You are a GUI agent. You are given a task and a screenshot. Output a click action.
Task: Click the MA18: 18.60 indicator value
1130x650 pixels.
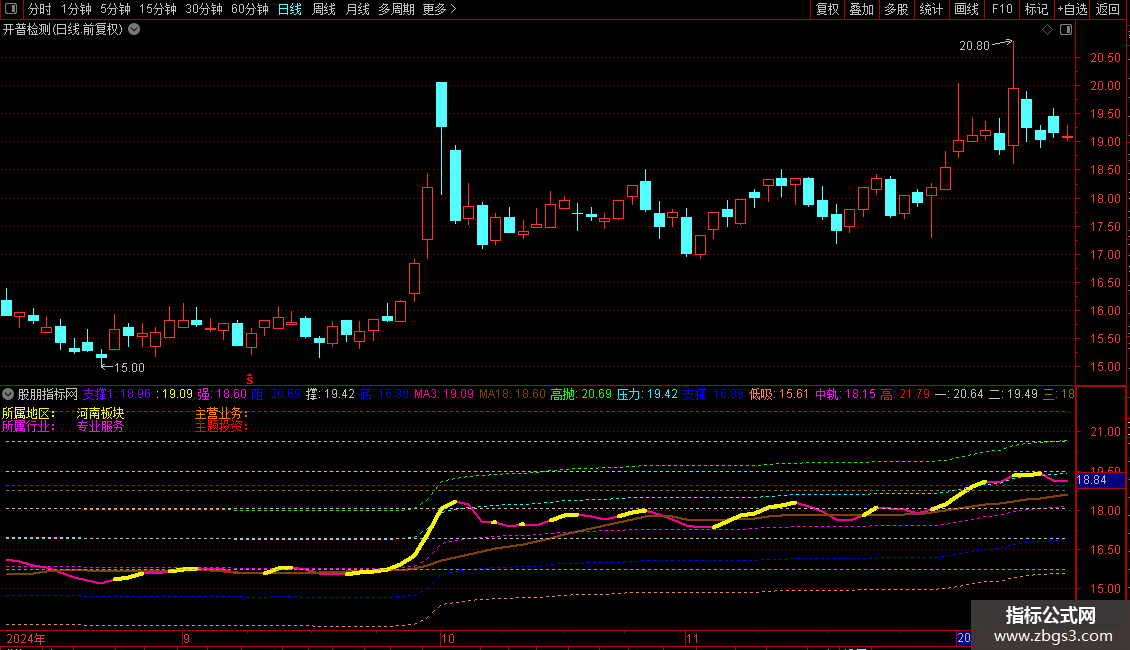[512, 394]
